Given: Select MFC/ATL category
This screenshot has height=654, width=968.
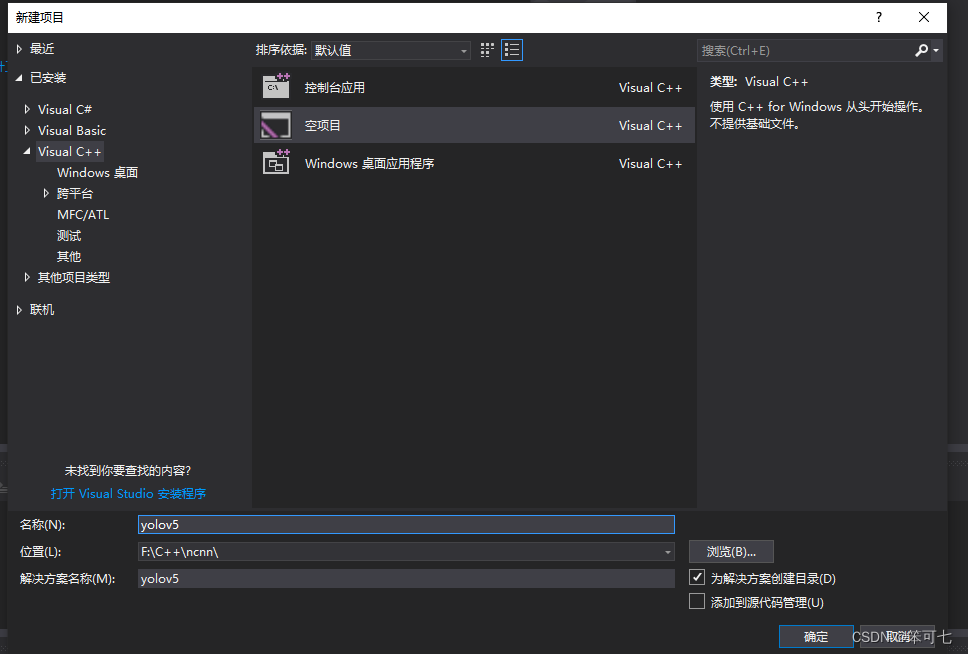Looking at the screenshot, I should (83, 214).
